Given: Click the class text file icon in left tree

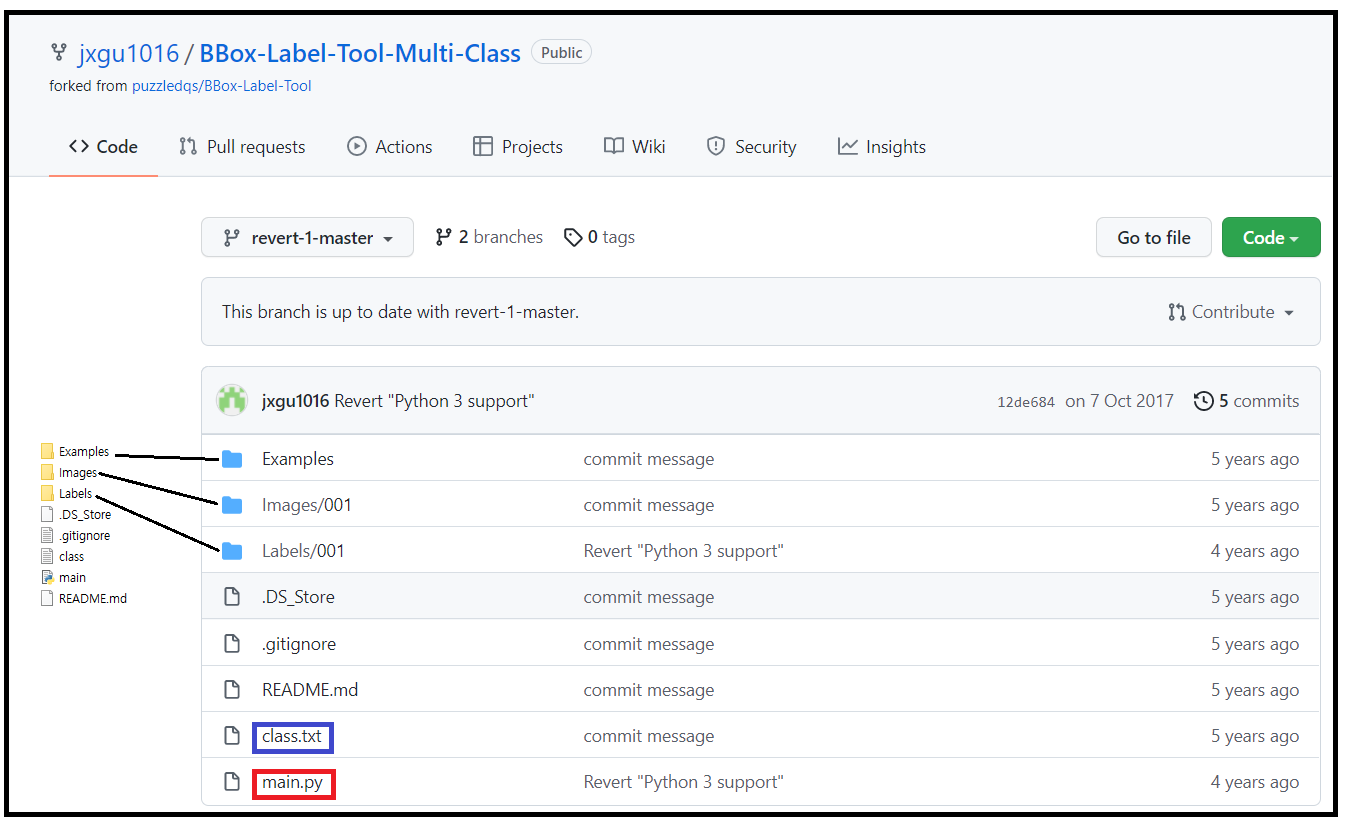Looking at the screenshot, I should [47, 557].
